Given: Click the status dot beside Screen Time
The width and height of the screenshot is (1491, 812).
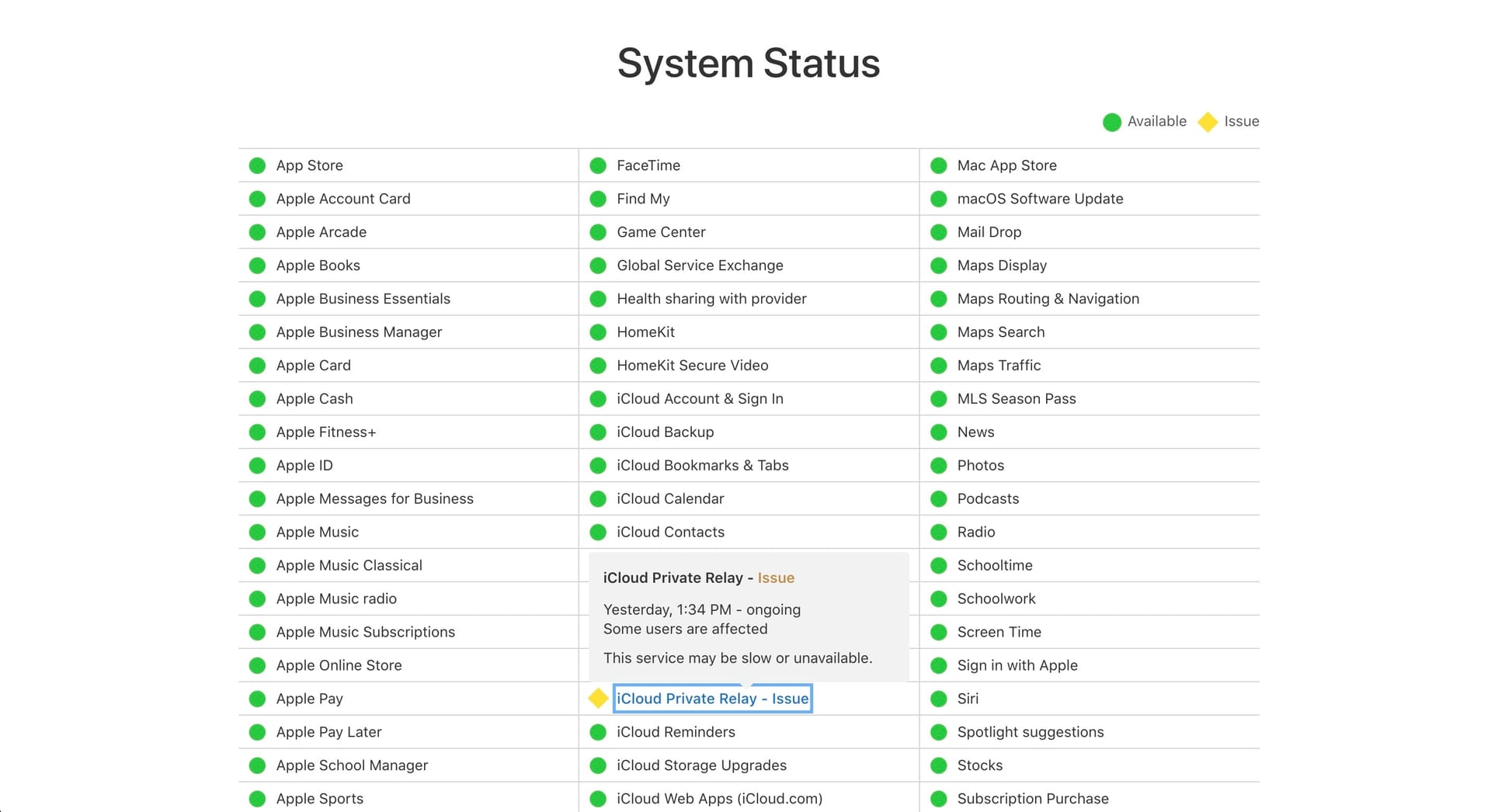Looking at the screenshot, I should click(x=939, y=632).
